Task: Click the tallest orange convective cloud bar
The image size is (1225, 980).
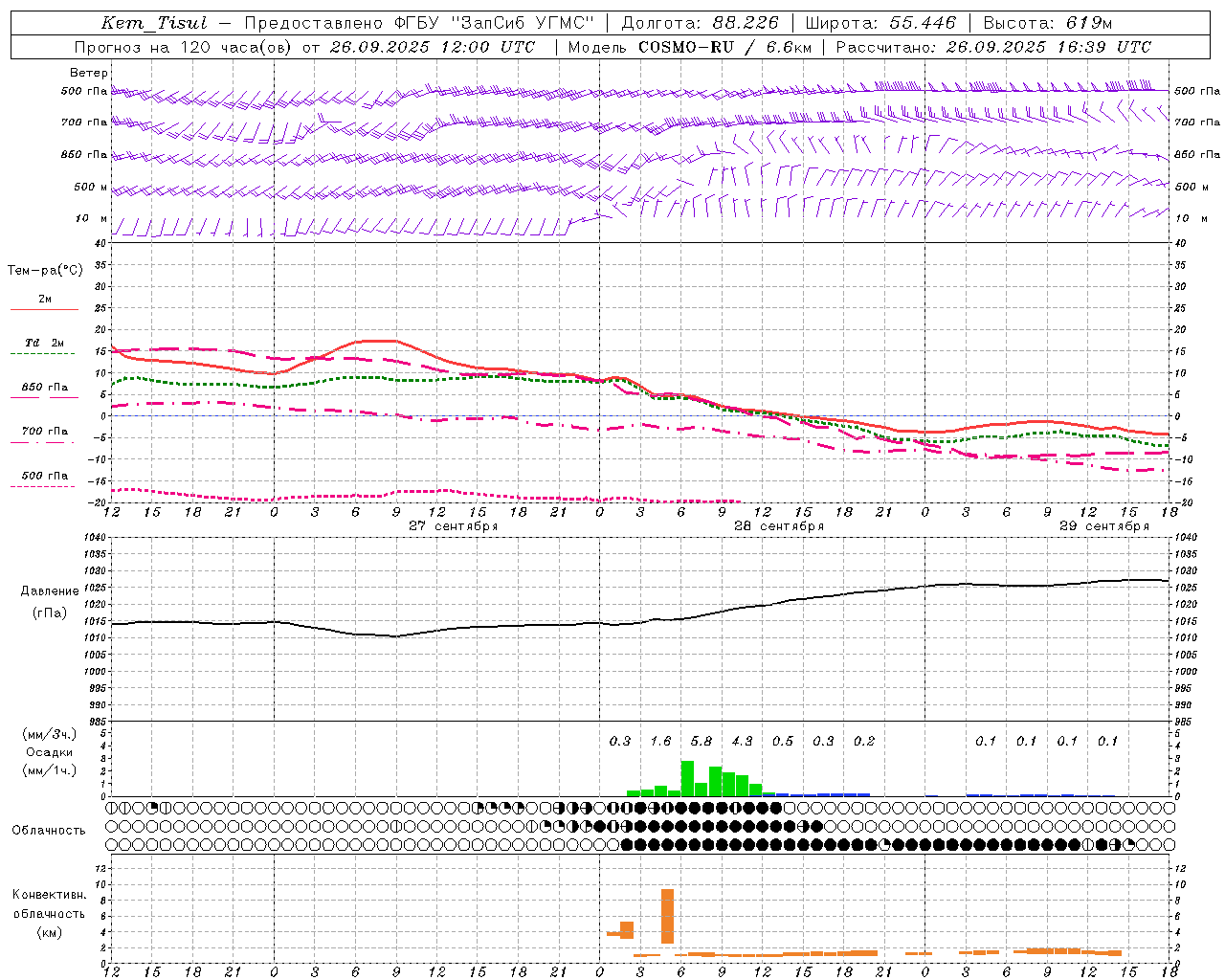Action: coord(667,916)
